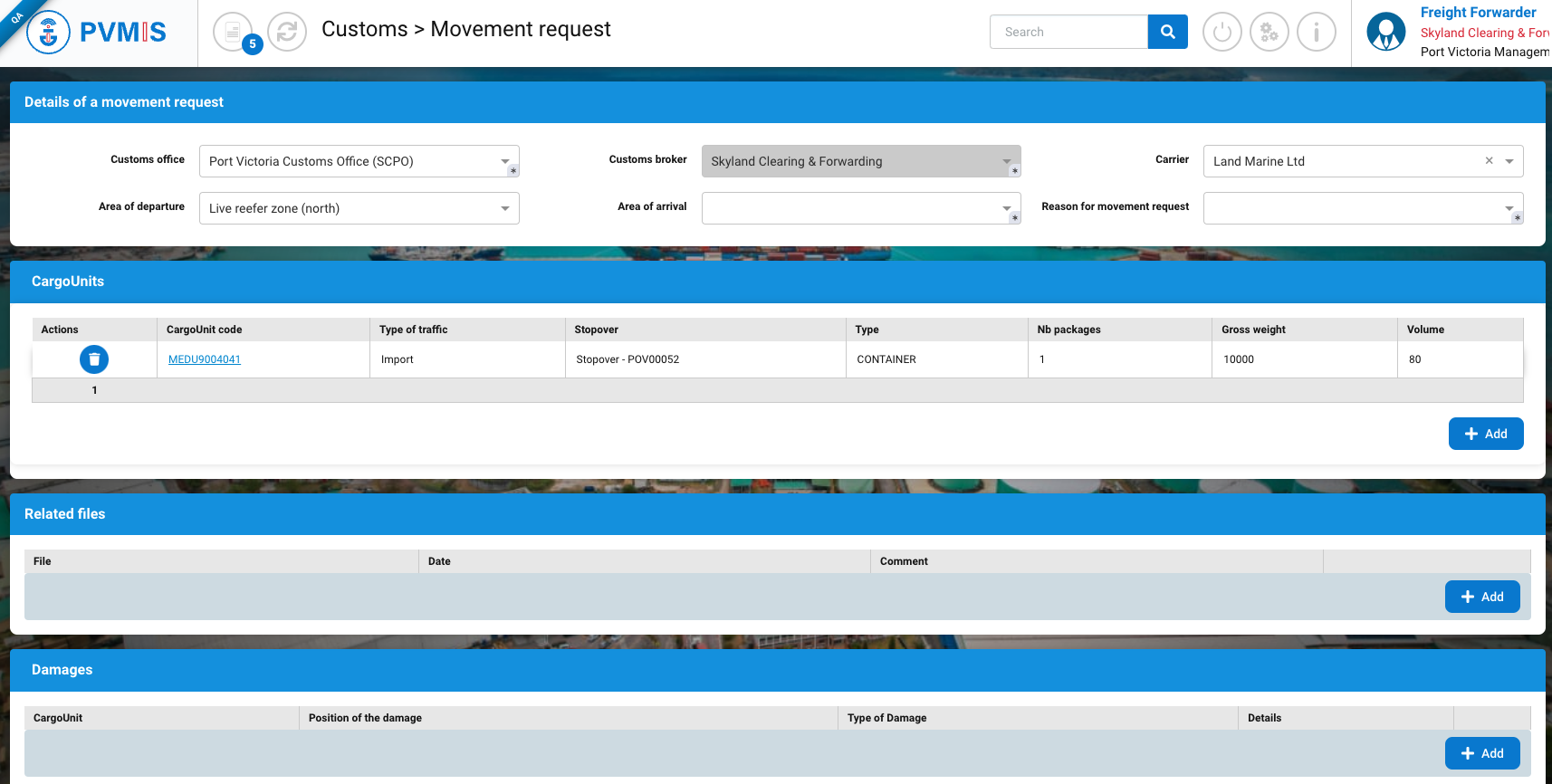
Task: Open the settings gears icon
Action: (1269, 33)
